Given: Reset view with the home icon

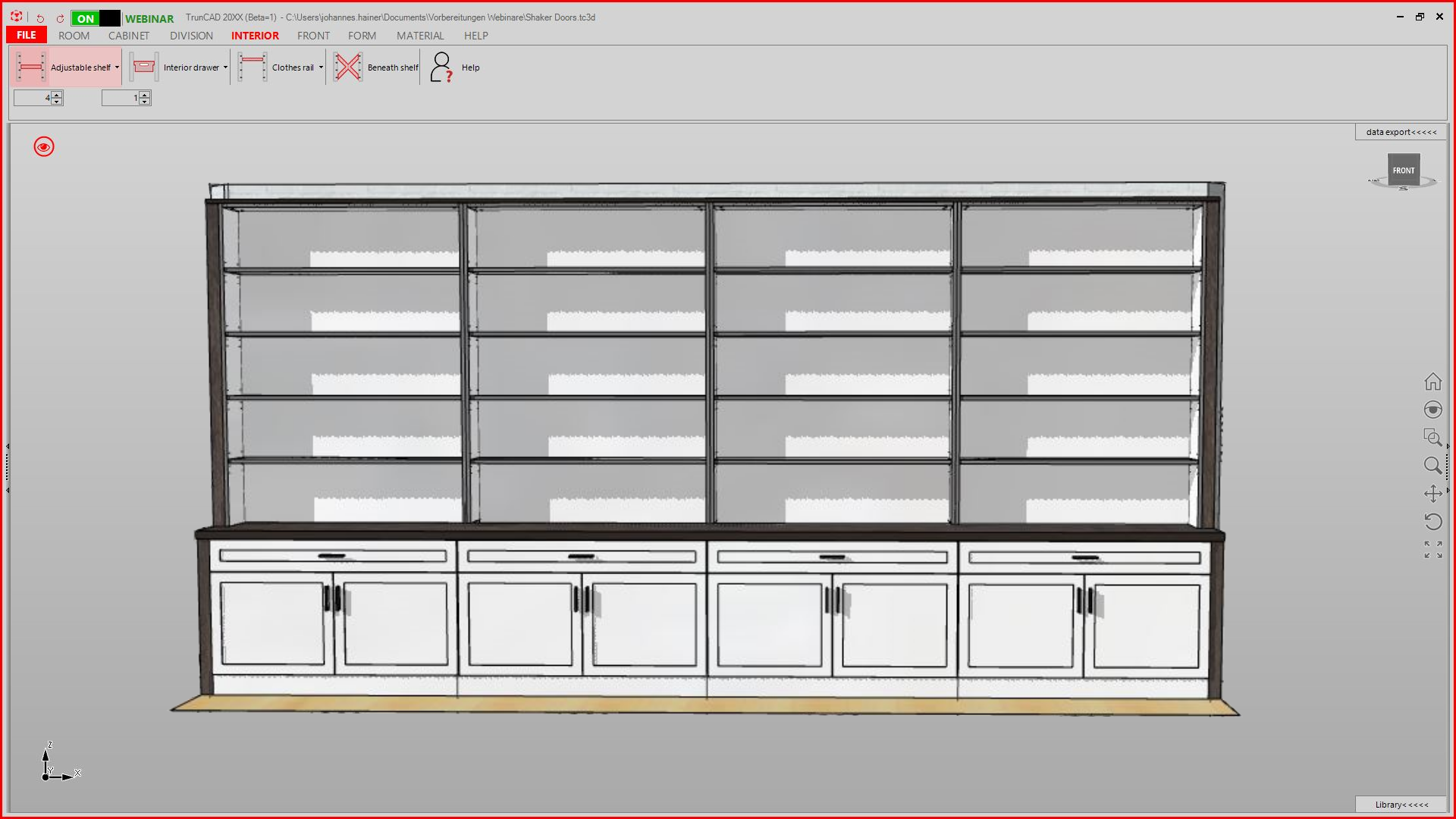Looking at the screenshot, I should pos(1432,381).
